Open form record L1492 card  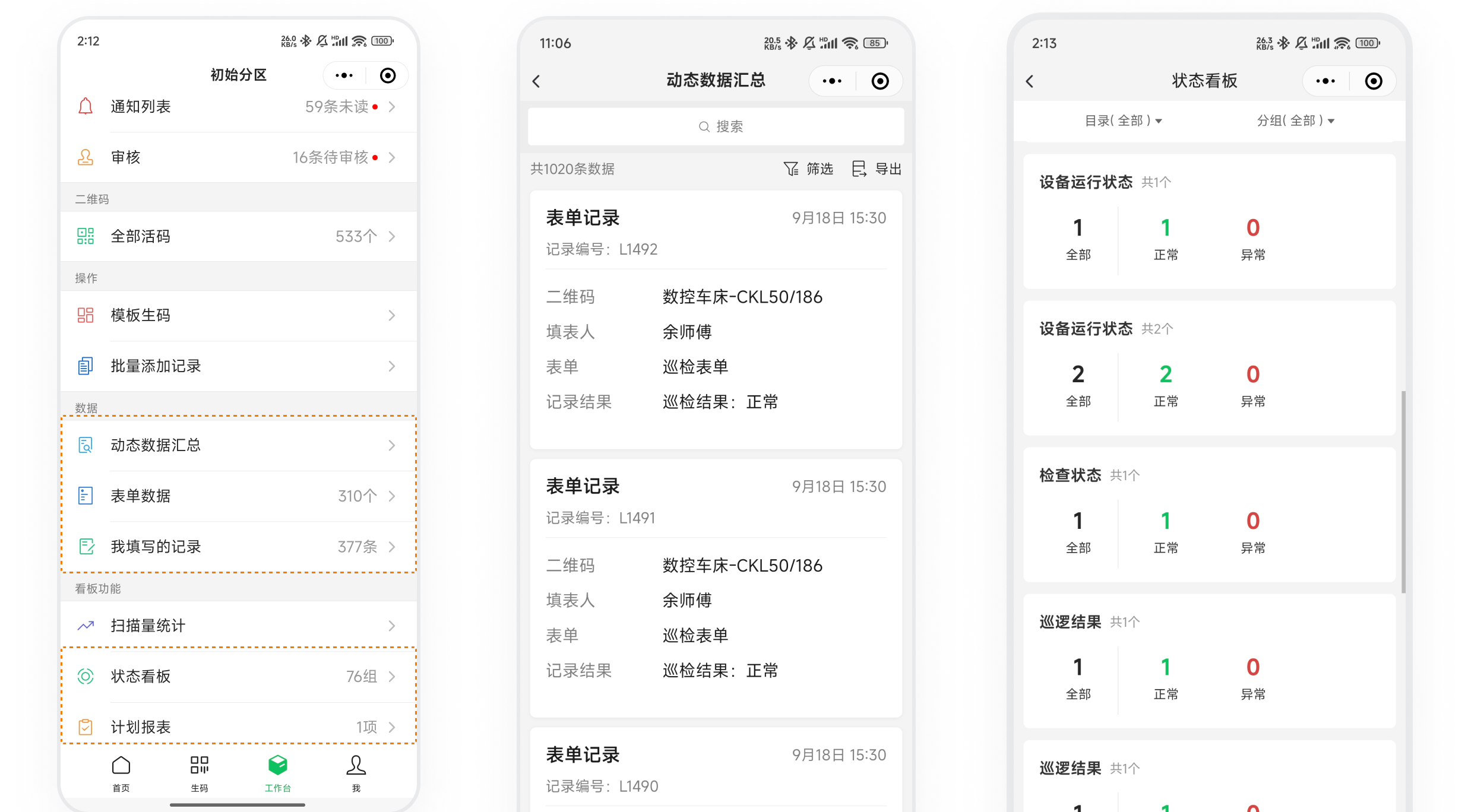(716, 319)
